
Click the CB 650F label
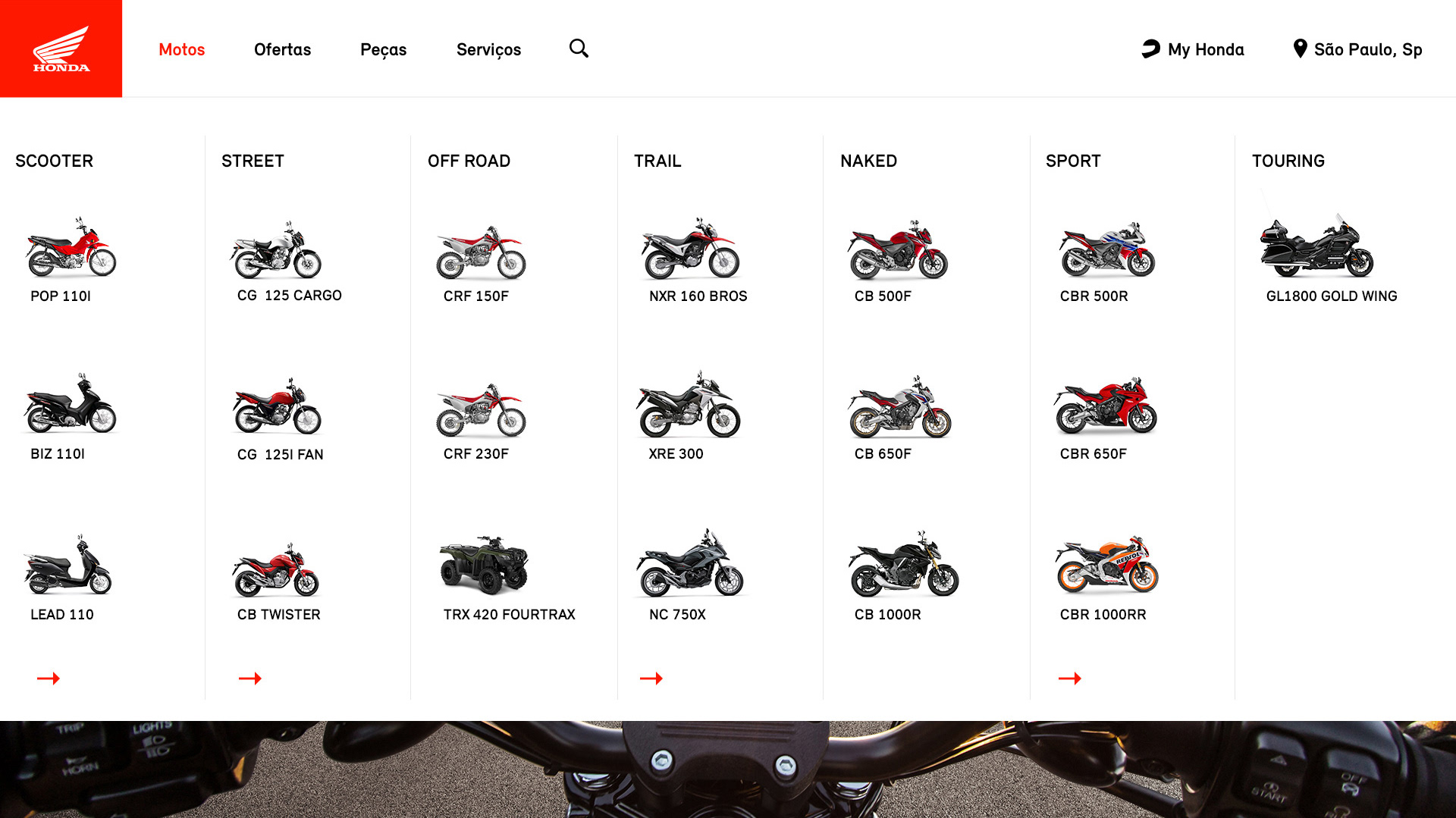tap(883, 454)
